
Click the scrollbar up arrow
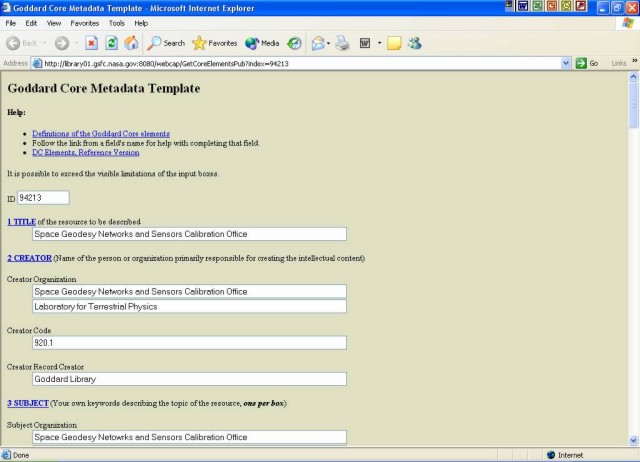[x=633, y=76]
